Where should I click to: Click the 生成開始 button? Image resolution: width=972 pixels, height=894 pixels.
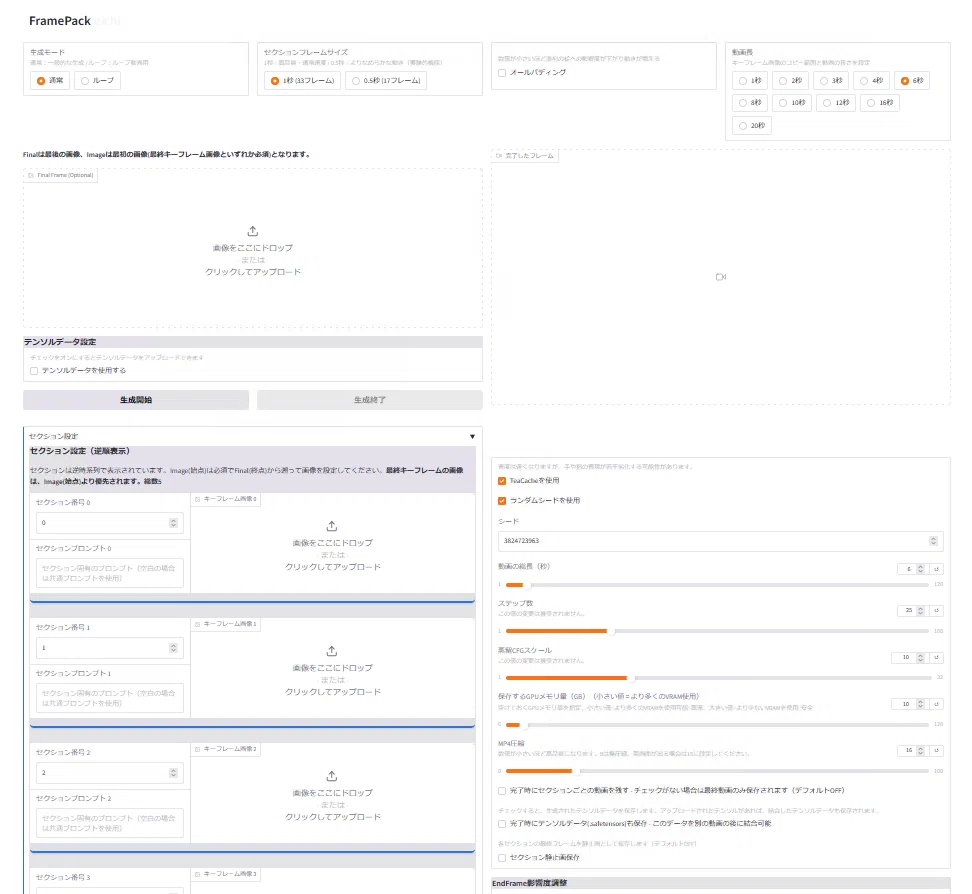(x=136, y=400)
